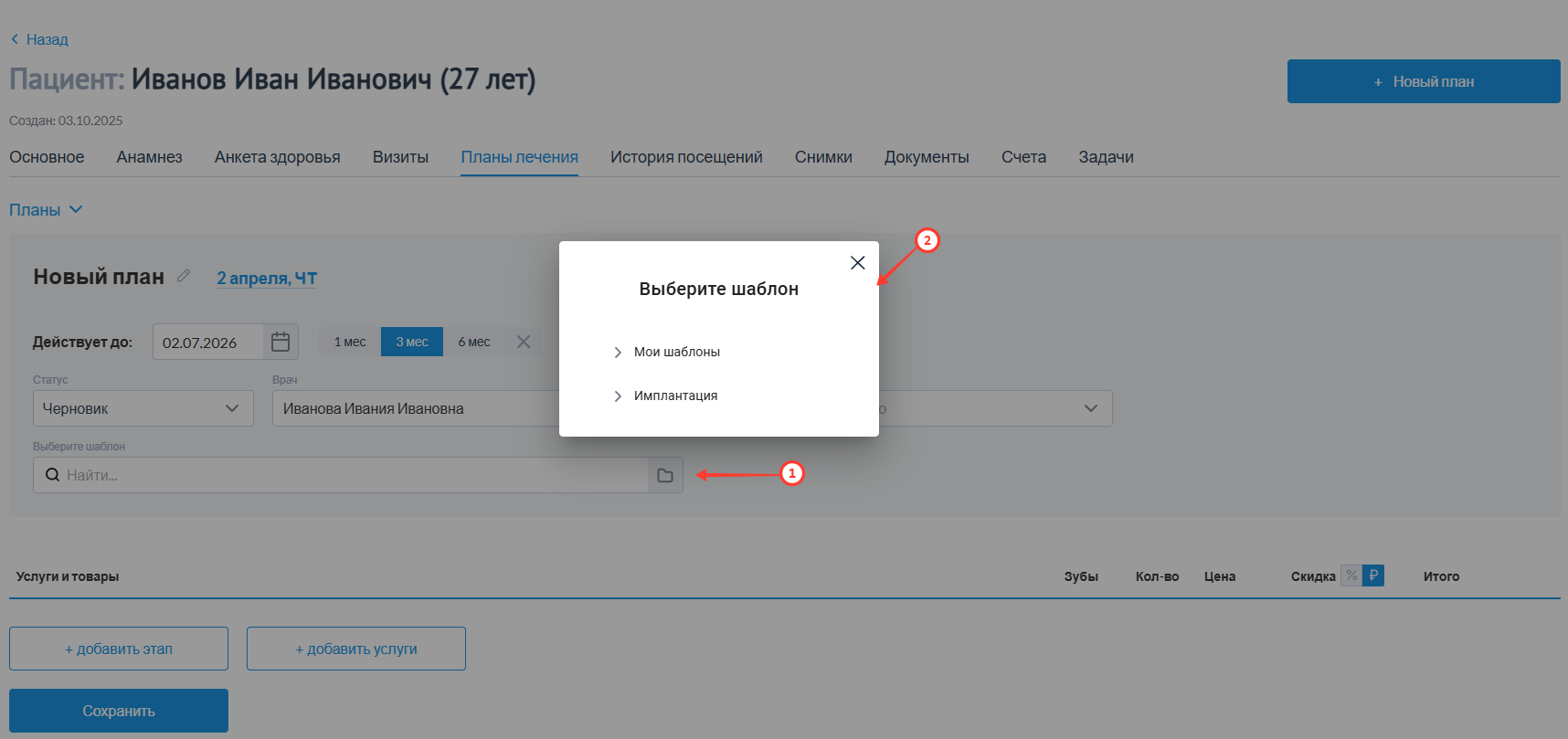Click добавить услуги button
This screenshot has width=1568, height=739.
356,649
